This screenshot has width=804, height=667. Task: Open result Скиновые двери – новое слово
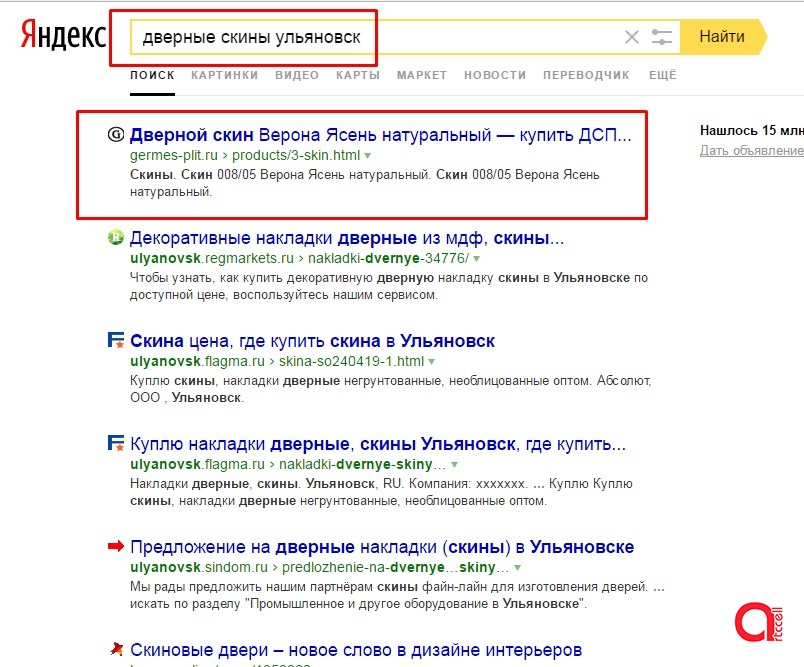tap(356, 650)
